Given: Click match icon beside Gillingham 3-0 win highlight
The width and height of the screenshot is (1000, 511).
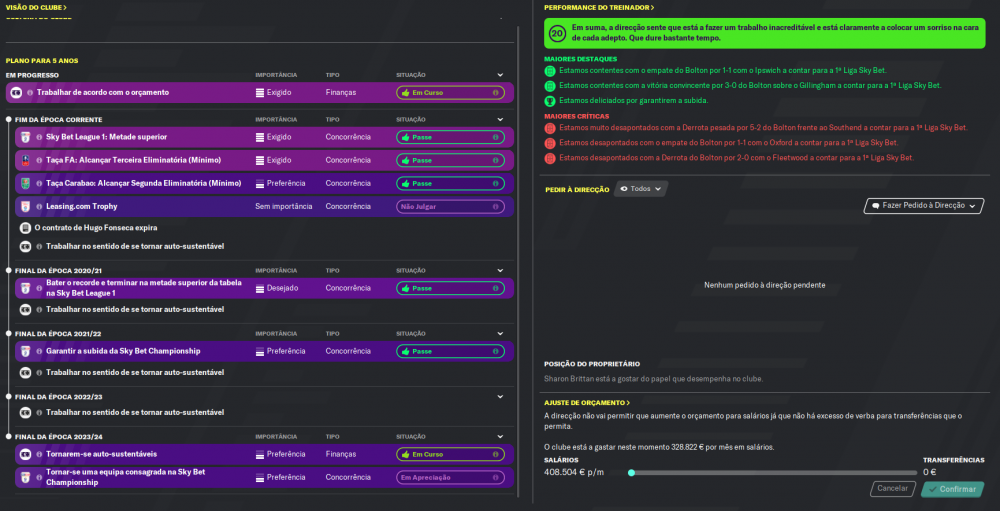Looking at the screenshot, I should (x=550, y=85).
